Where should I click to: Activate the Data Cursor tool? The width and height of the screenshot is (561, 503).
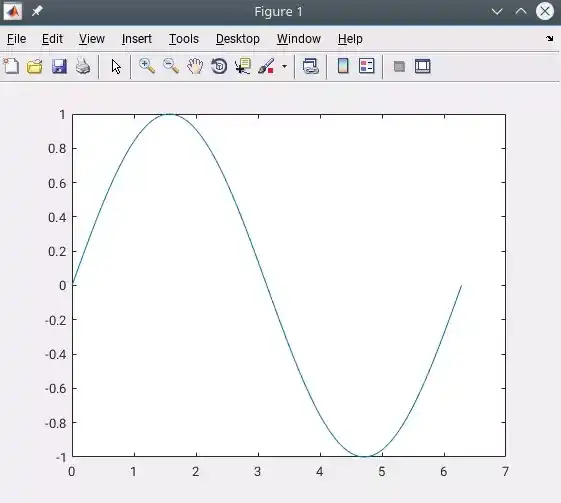tap(243, 67)
